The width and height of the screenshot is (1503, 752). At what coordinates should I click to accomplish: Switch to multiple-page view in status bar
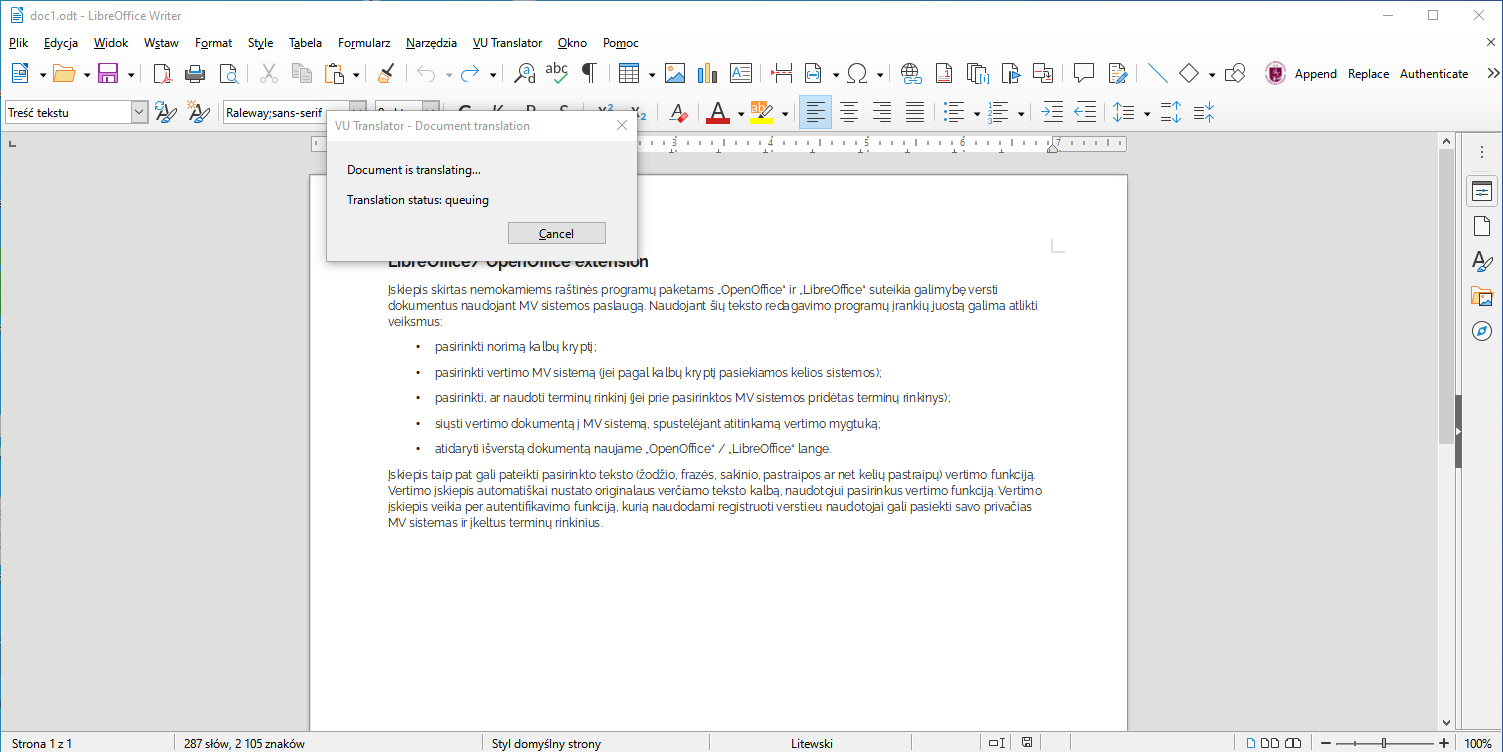pyautogui.click(x=1270, y=743)
